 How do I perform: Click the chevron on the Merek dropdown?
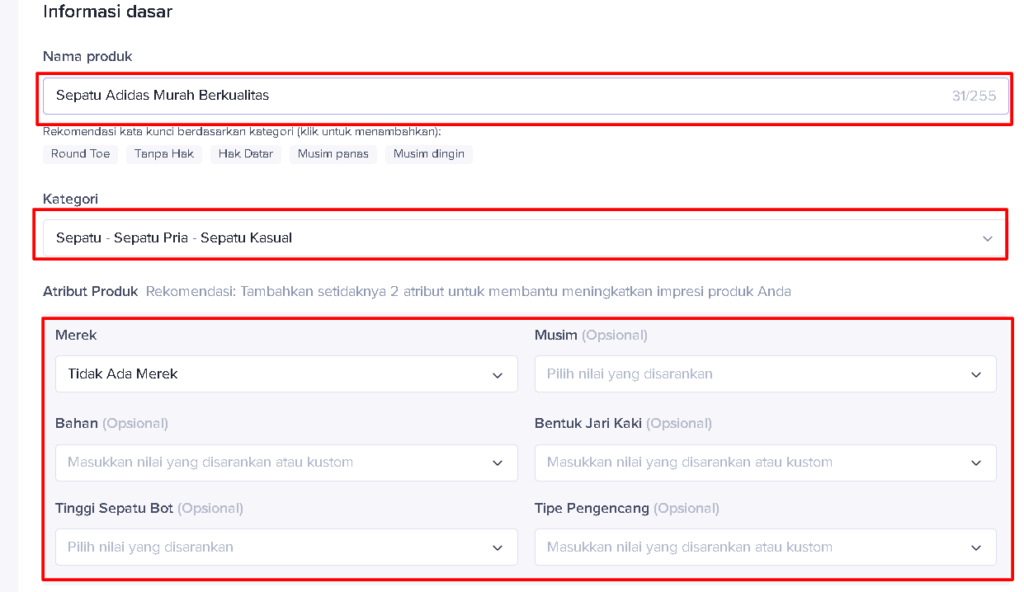(x=498, y=375)
